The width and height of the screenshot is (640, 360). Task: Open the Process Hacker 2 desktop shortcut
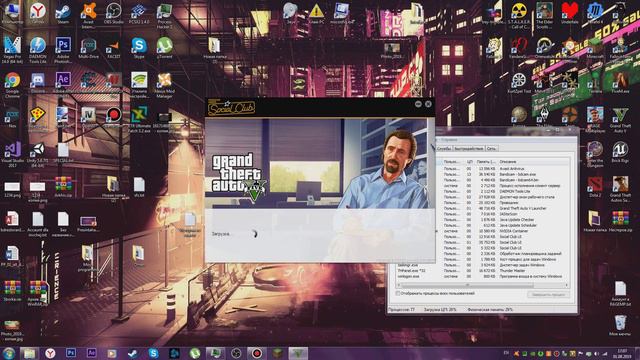pos(164,15)
